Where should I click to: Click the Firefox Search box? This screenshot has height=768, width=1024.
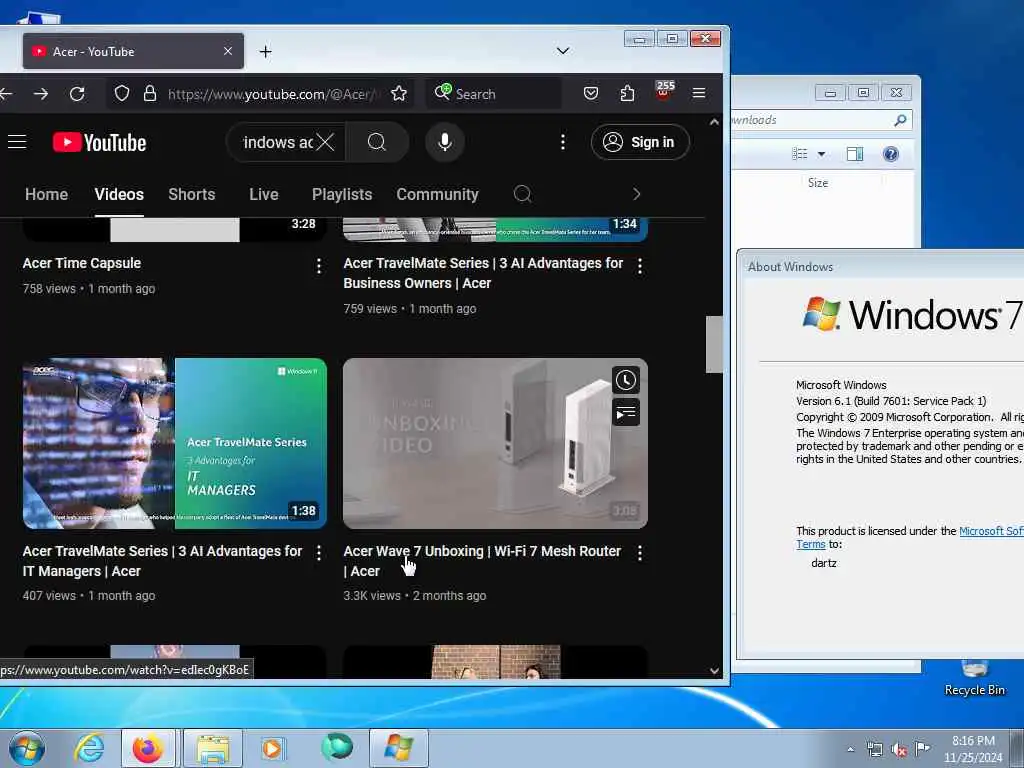click(494, 93)
